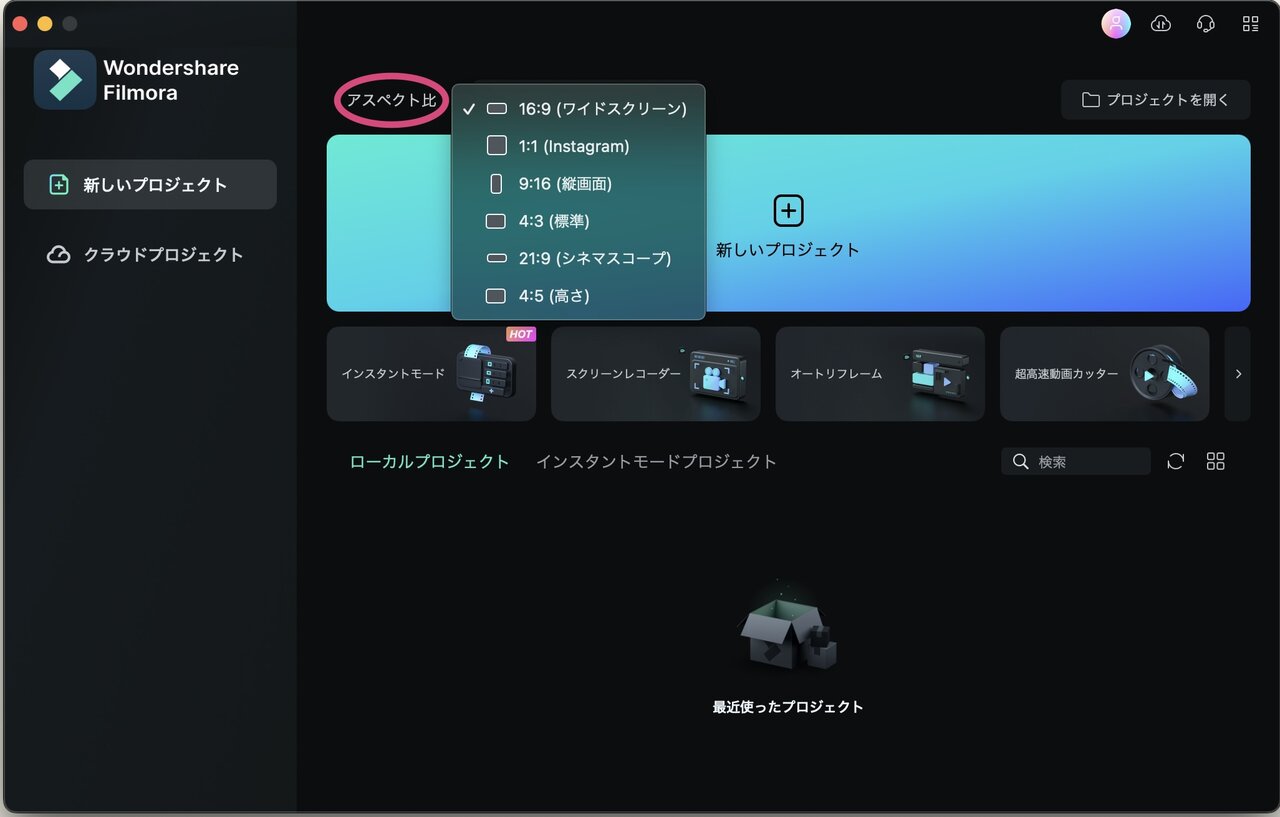Launch インスタントモード card
The width and height of the screenshot is (1280, 817).
coord(431,374)
